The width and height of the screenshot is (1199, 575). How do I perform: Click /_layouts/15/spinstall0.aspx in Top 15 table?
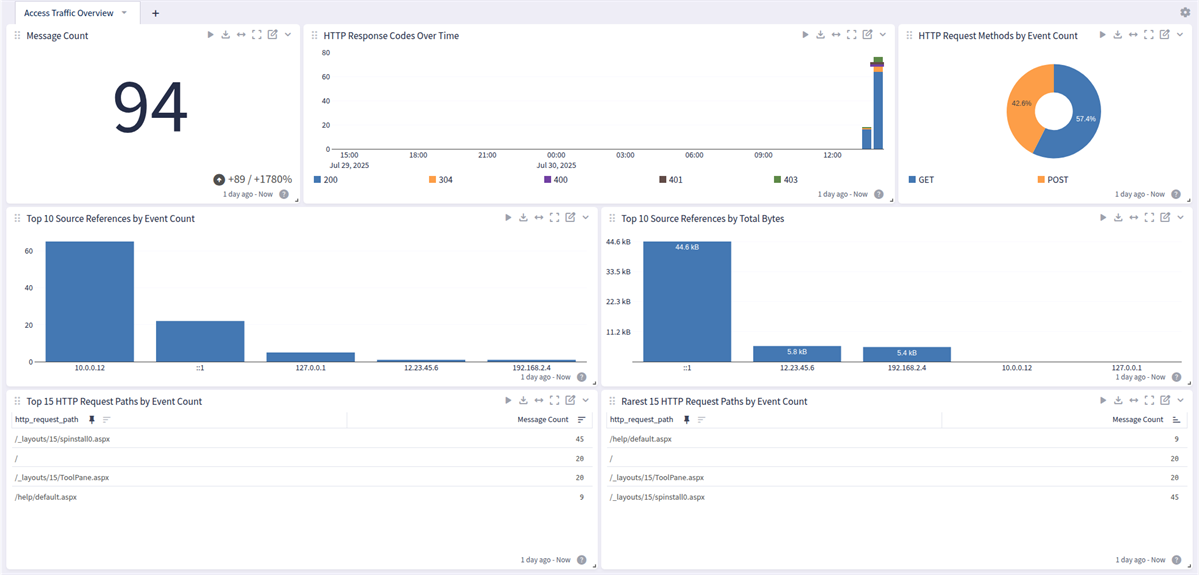click(x=61, y=439)
